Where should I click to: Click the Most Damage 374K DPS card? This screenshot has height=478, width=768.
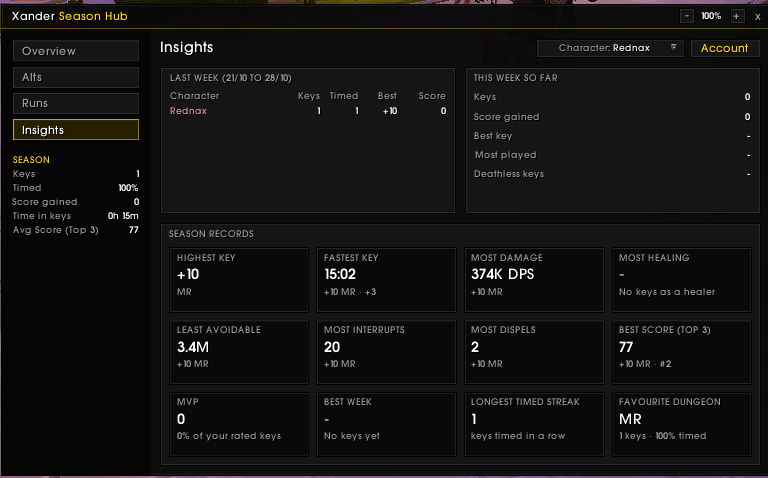[x=534, y=280]
